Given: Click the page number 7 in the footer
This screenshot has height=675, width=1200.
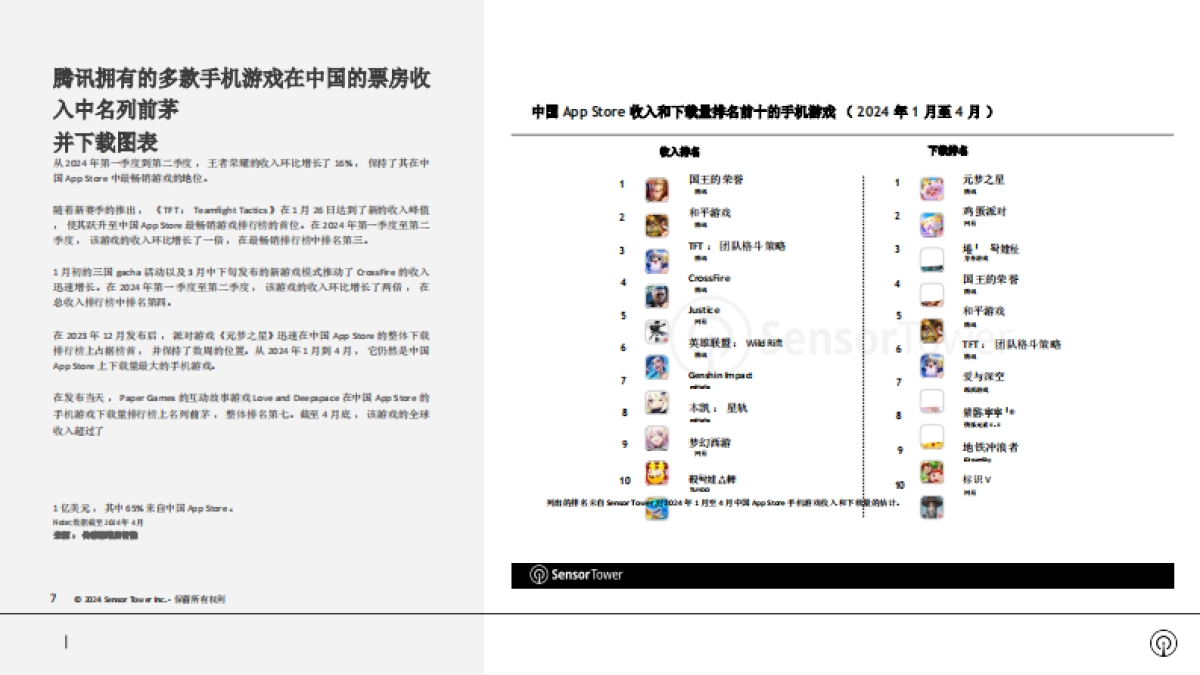Looking at the screenshot, I should click(53, 598).
